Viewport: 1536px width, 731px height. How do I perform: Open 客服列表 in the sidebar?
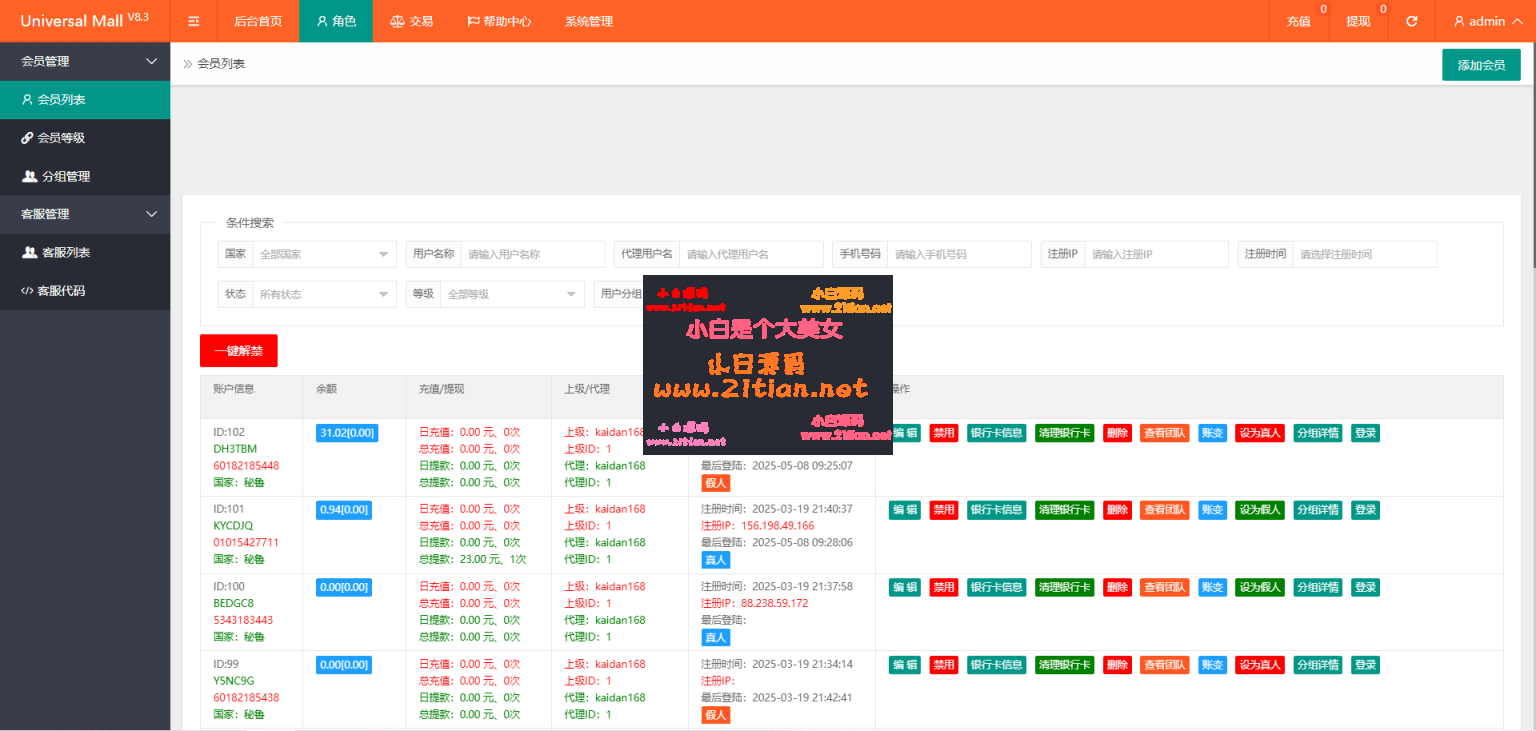click(x=85, y=252)
